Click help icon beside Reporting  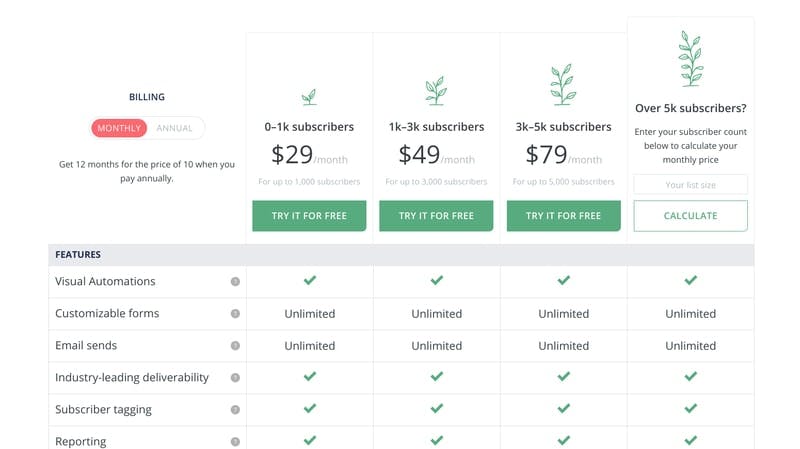(x=235, y=441)
